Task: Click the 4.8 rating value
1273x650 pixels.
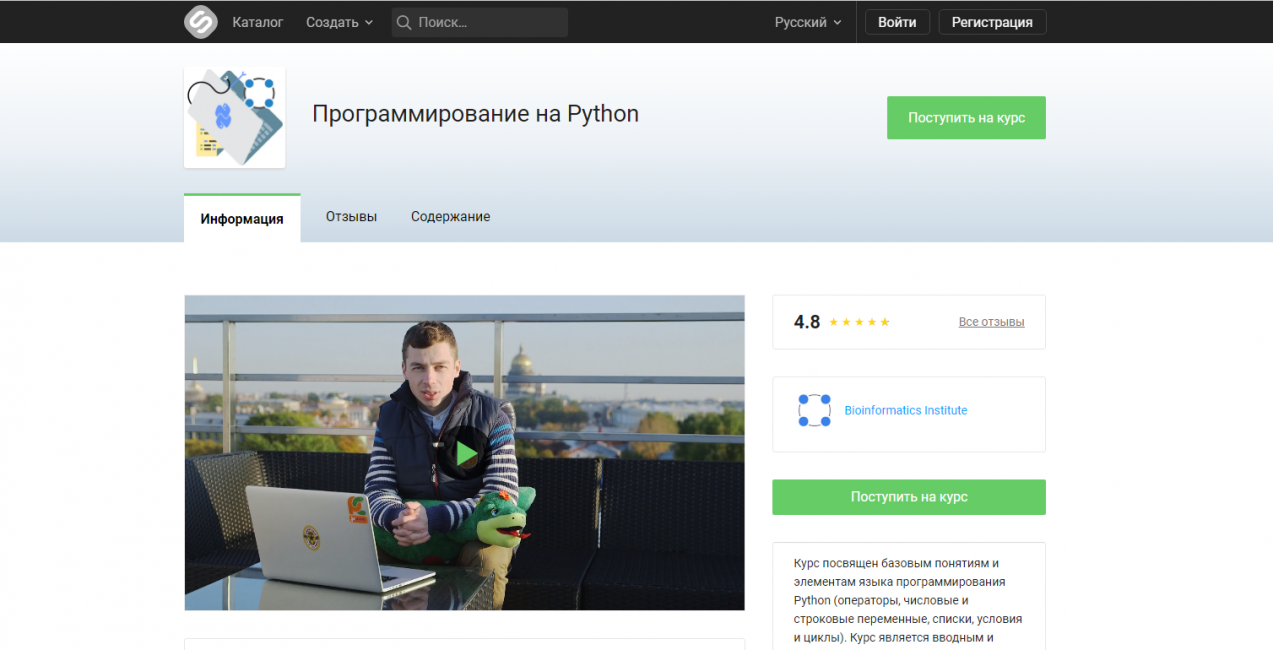Action: point(807,322)
